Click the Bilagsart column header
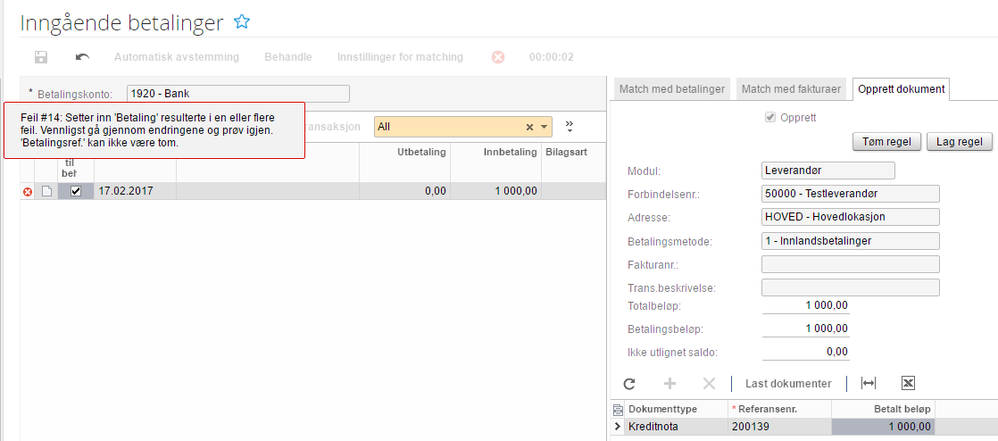Screen dimensions: 998x441 pos(573,162)
